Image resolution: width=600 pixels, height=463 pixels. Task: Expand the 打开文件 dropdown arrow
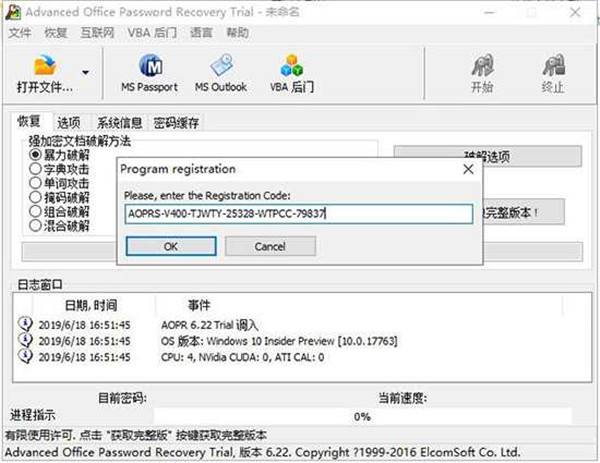point(85,72)
